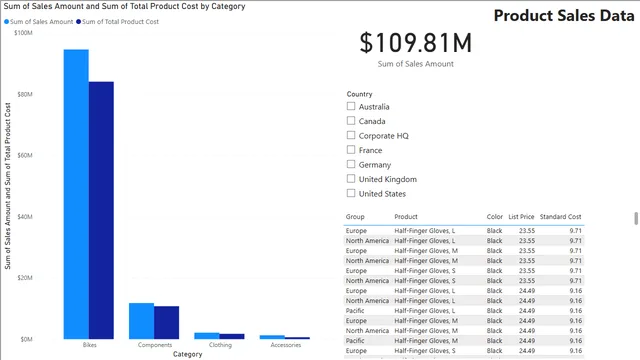
Task: Sort table by Standard Cost header
Action: pyautogui.click(x=560, y=217)
